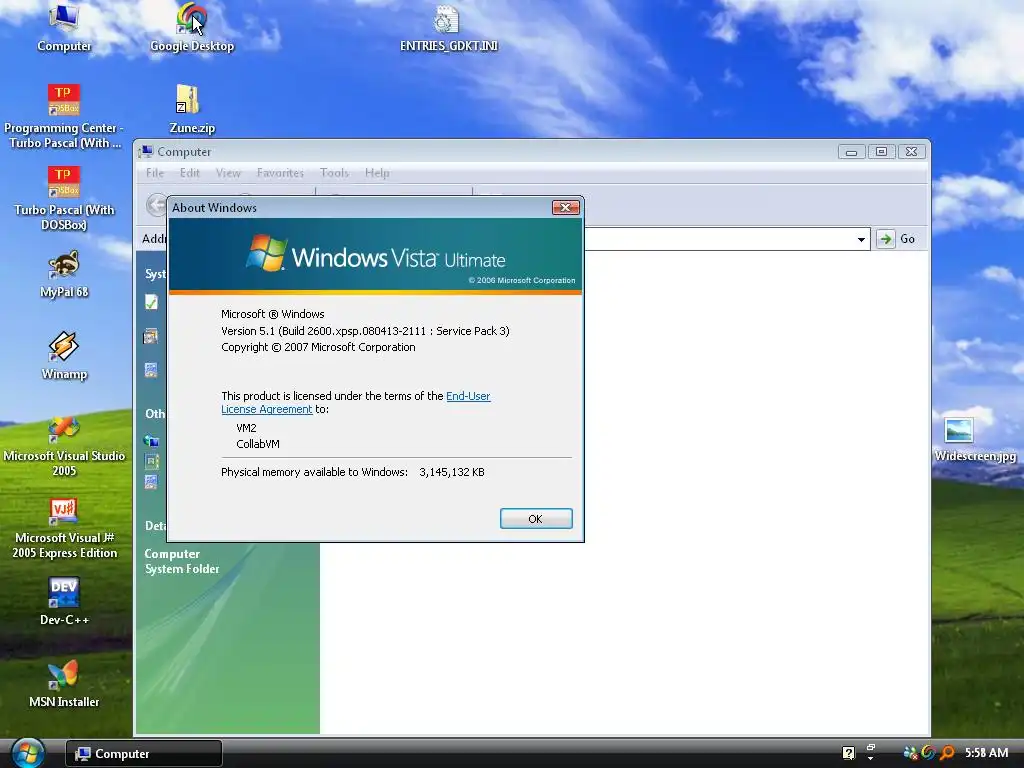
Task: Select the Zune.zip archive icon
Action: pyautogui.click(x=191, y=109)
